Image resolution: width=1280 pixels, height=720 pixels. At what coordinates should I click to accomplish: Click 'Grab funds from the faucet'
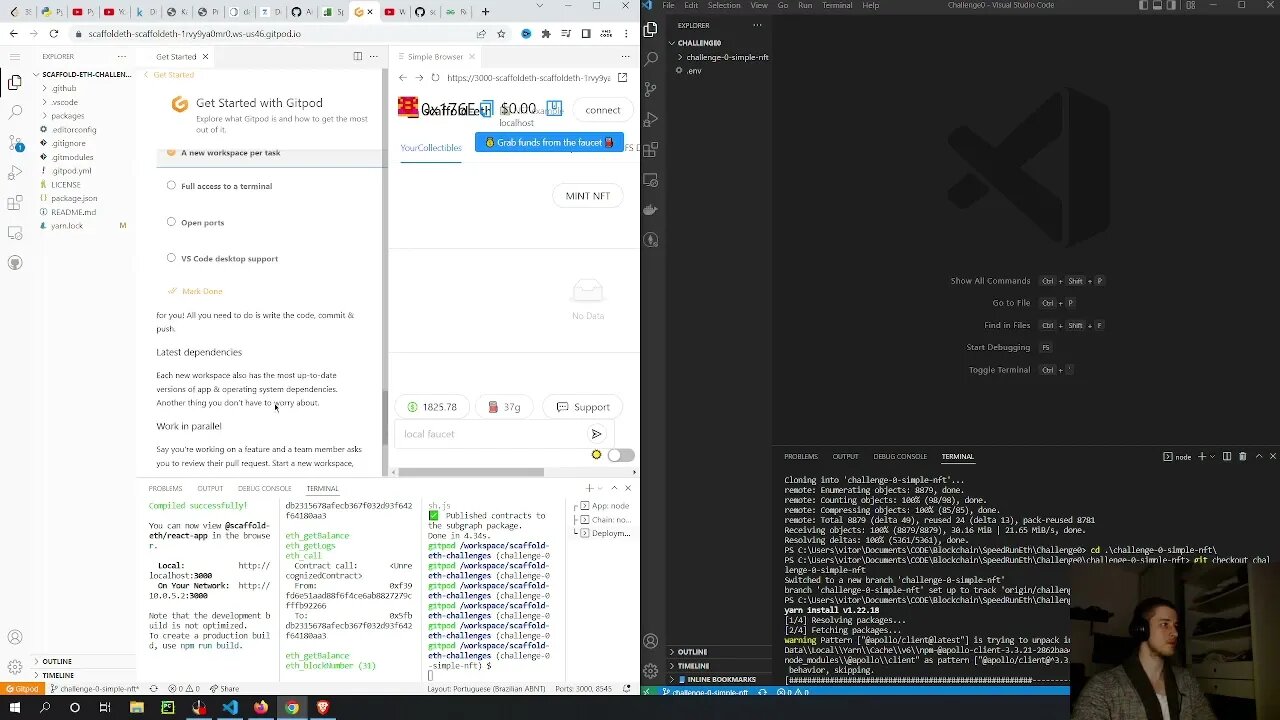click(x=549, y=142)
